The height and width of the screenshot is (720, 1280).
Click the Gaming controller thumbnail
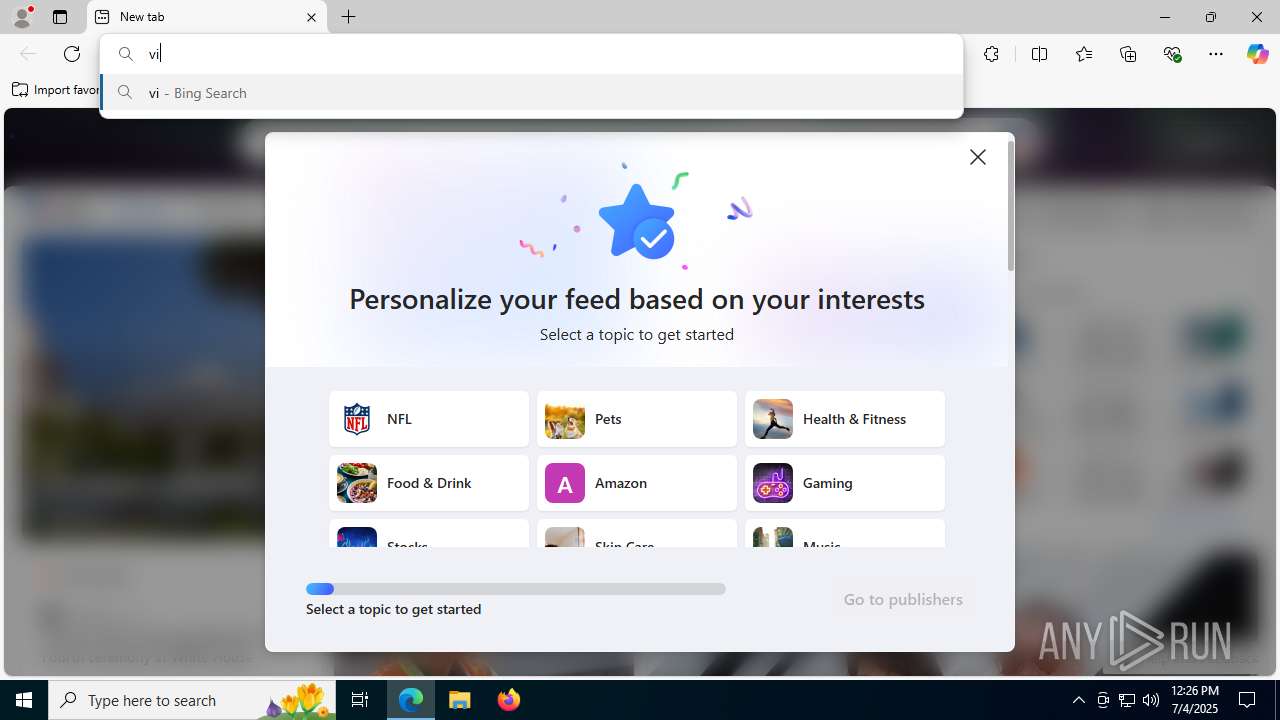(773, 483)
